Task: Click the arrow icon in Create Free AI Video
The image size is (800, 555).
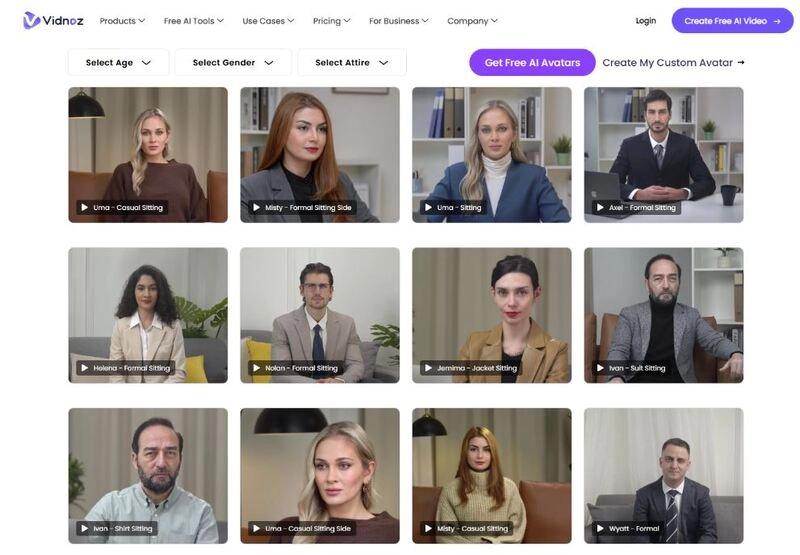Action: tap(777, 21)
